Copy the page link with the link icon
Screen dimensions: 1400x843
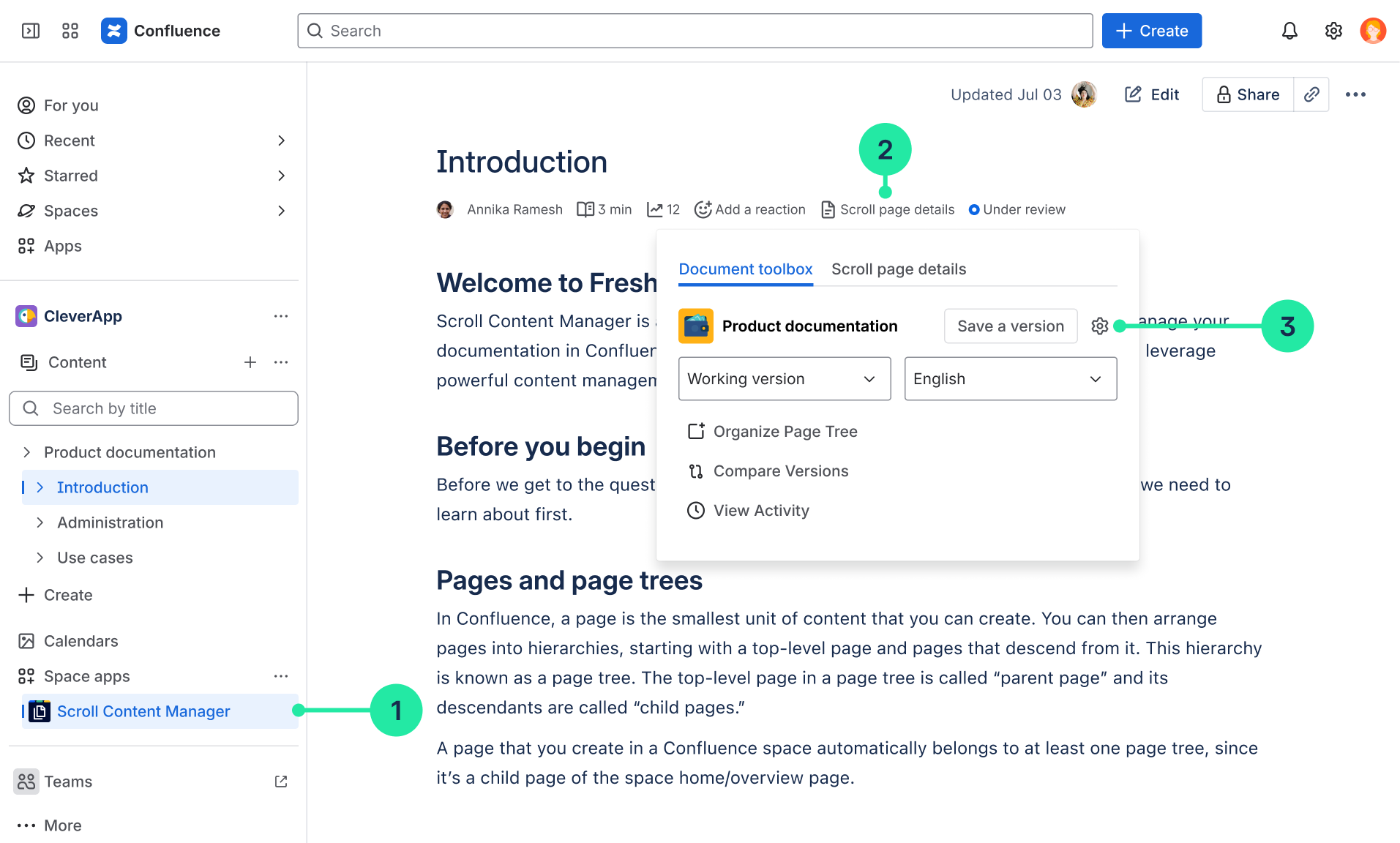(x=1311, y=94)
